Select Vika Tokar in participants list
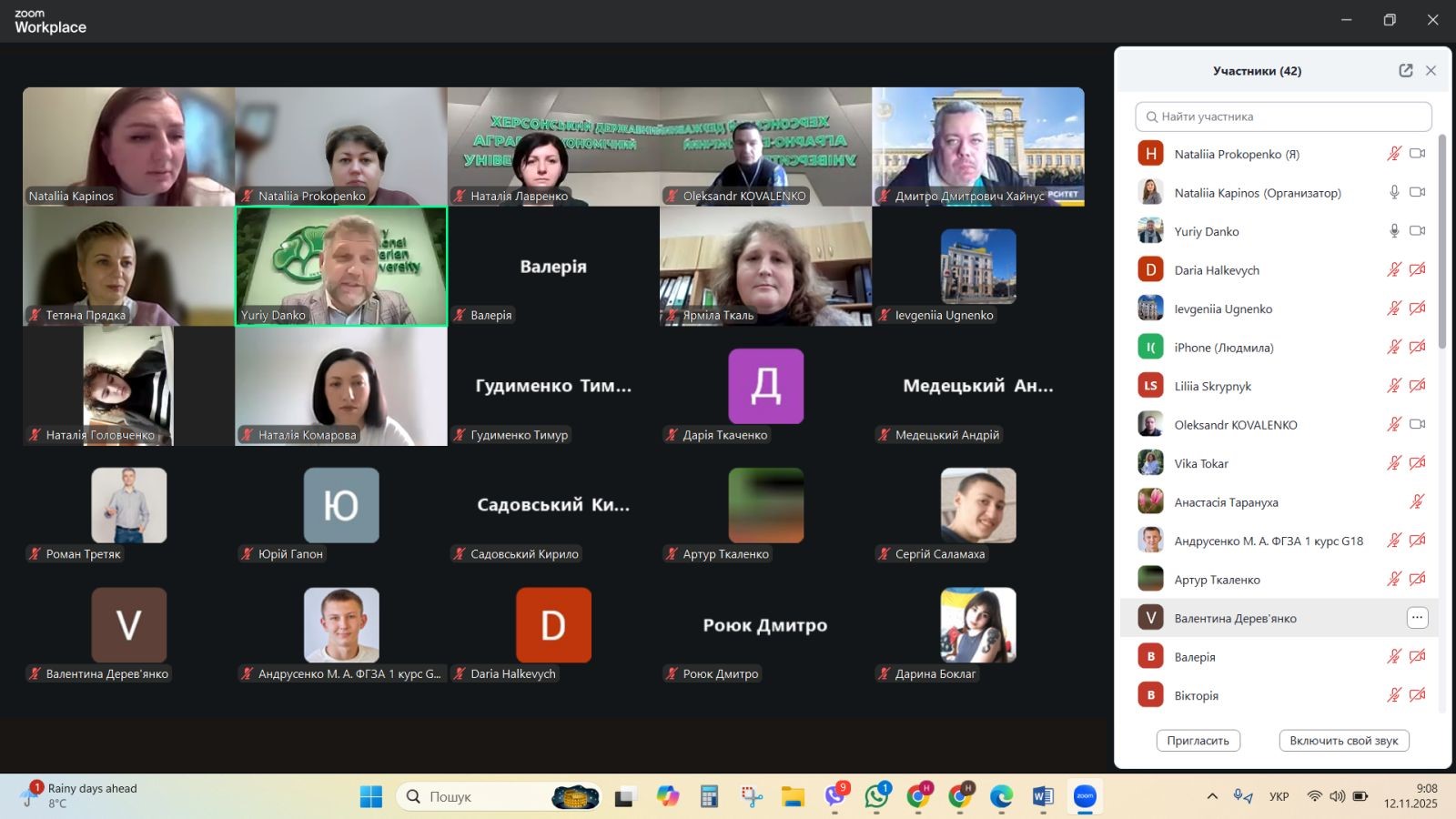Screen dimensions: 1456x819 click(x=1200, y=463)
